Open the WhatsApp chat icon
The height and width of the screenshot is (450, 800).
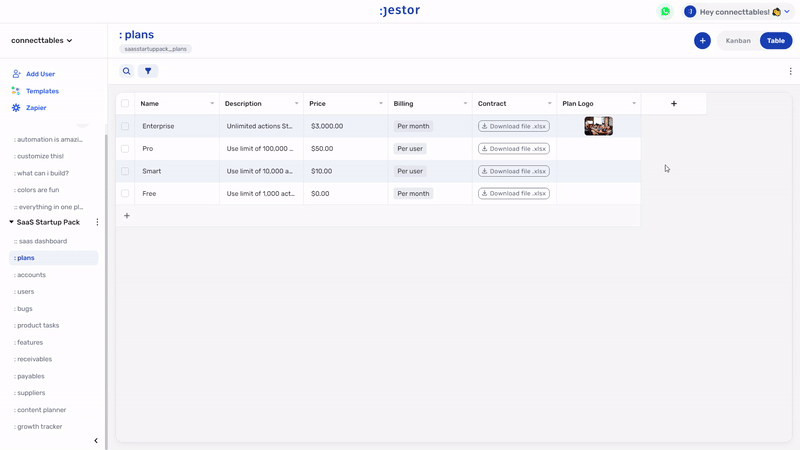click(665, 12)
